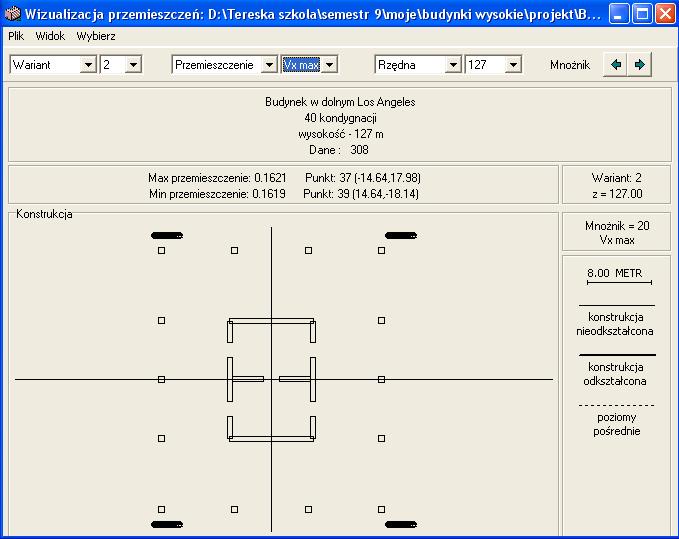
Task: Open the Plik menu
Action: pyautogui.click(x=16, y=36)
